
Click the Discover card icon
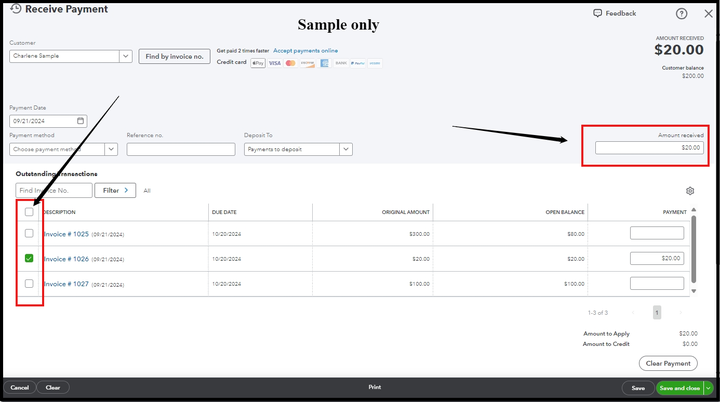tap(307, 63)
